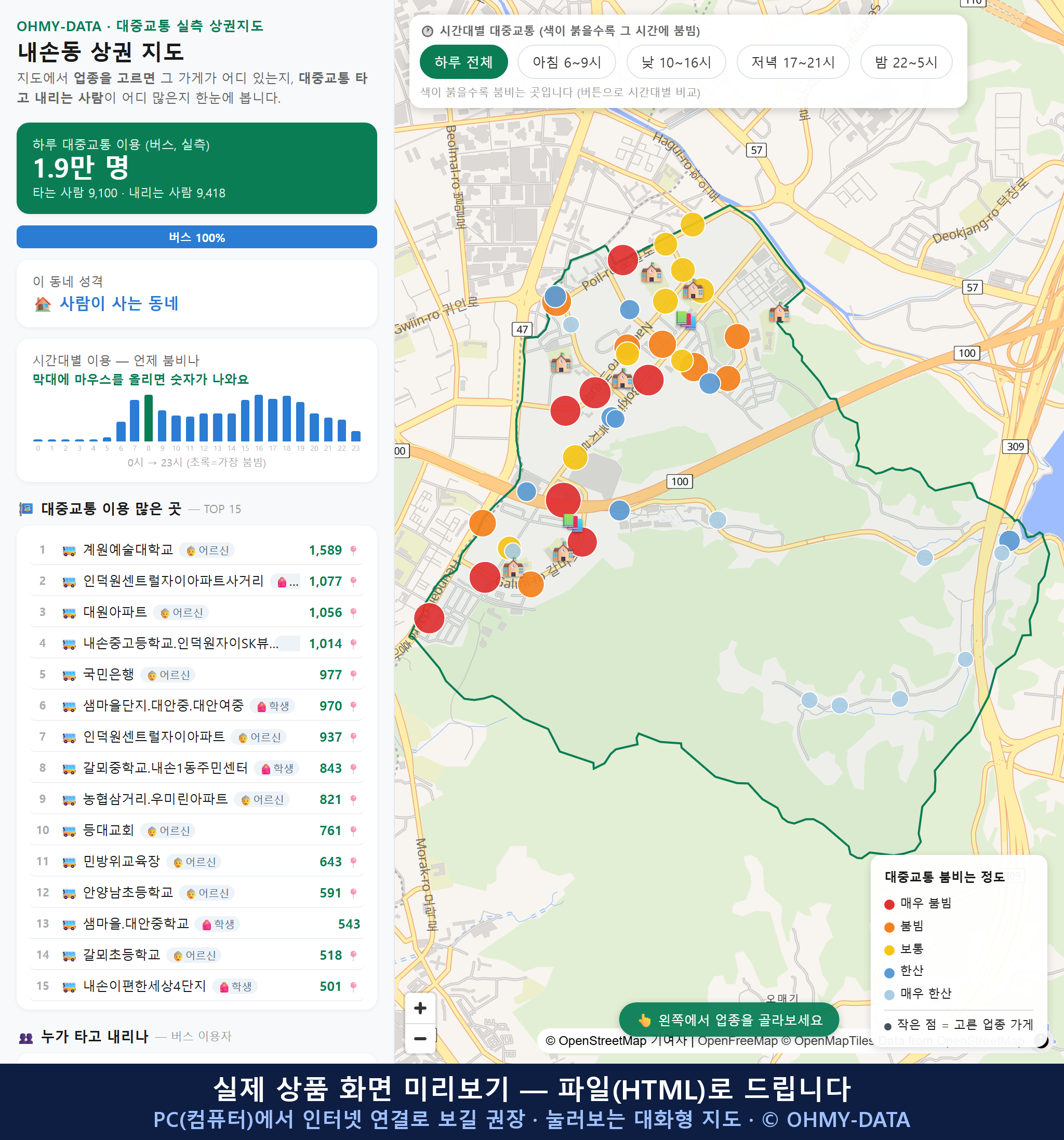Click the bus icon for 농협삼거리.우미린아파트

pyautogui.click(x=69, y=799)
